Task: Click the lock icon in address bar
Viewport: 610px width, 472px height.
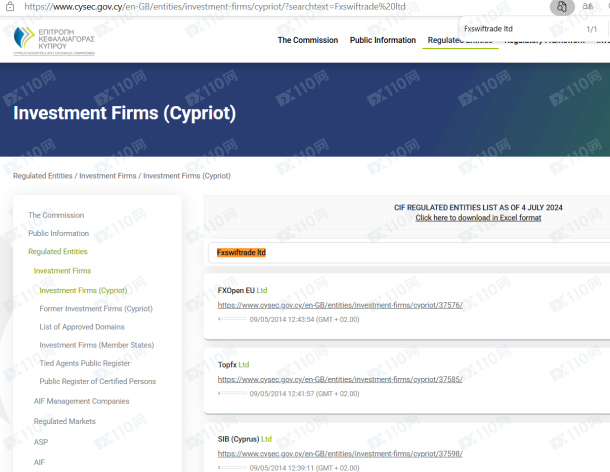Action: [x=10, y=7]
